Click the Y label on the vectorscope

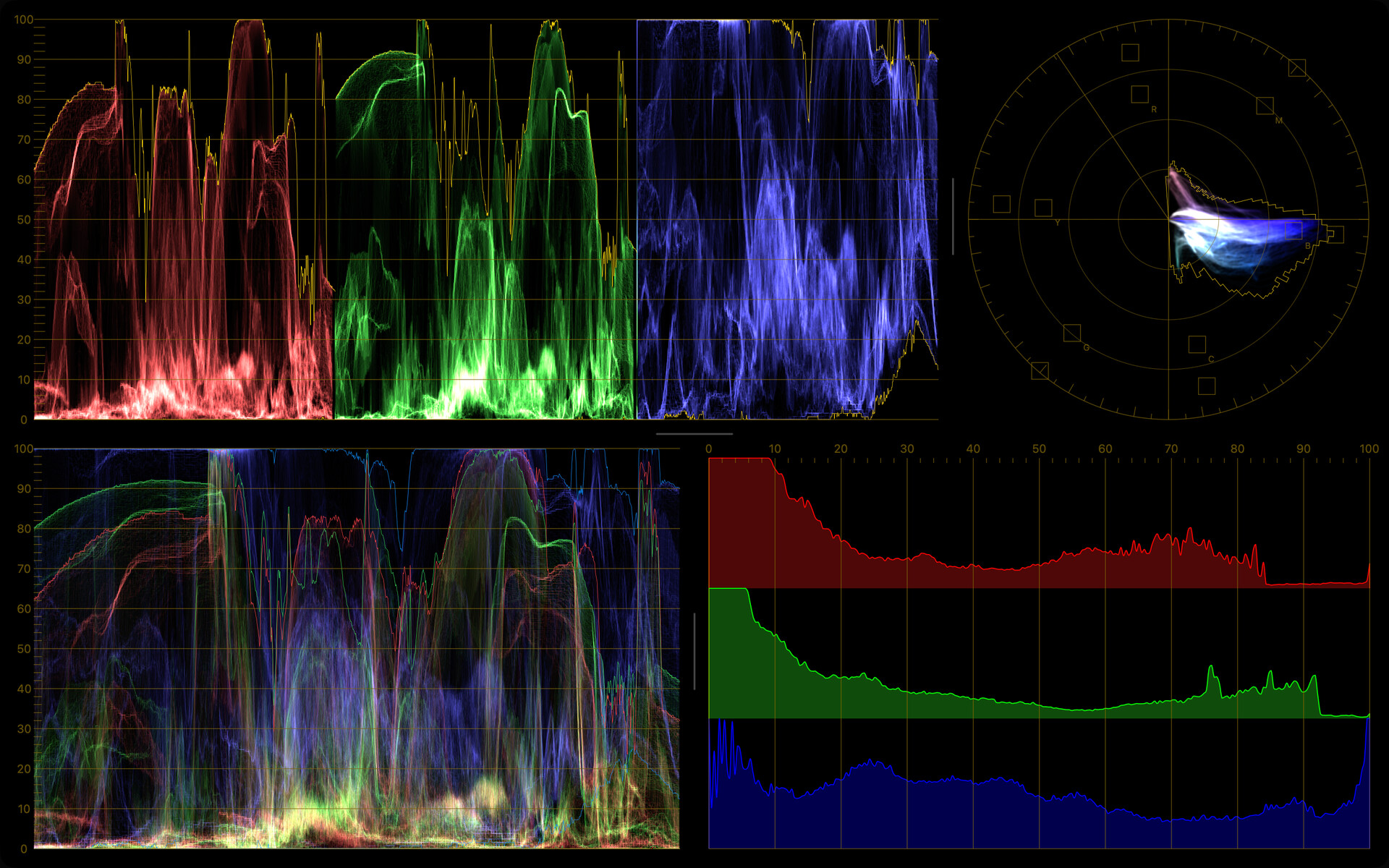click(x=1057, y=223)
